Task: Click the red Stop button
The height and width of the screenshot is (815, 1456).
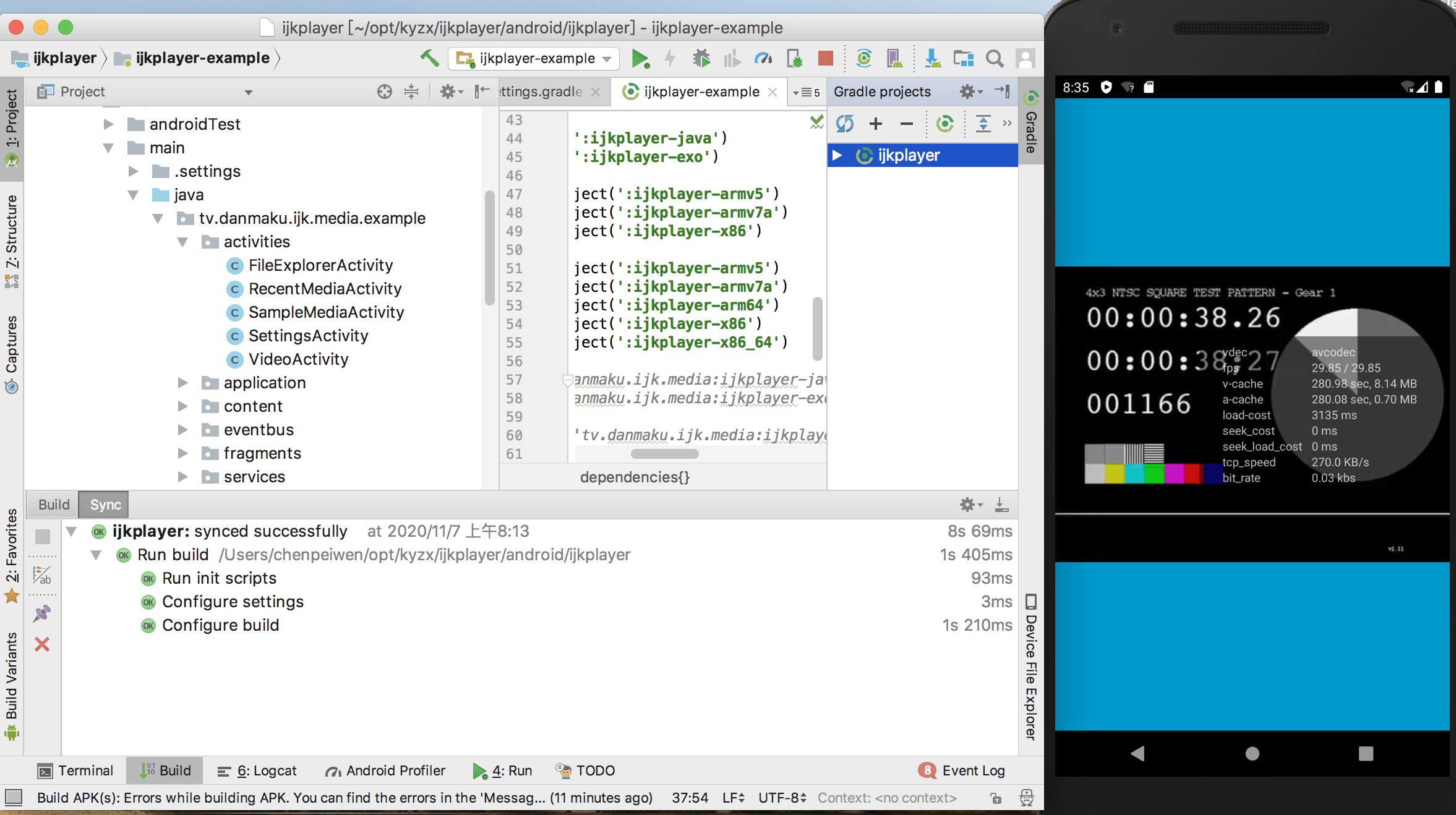Action: pos(825,59)
